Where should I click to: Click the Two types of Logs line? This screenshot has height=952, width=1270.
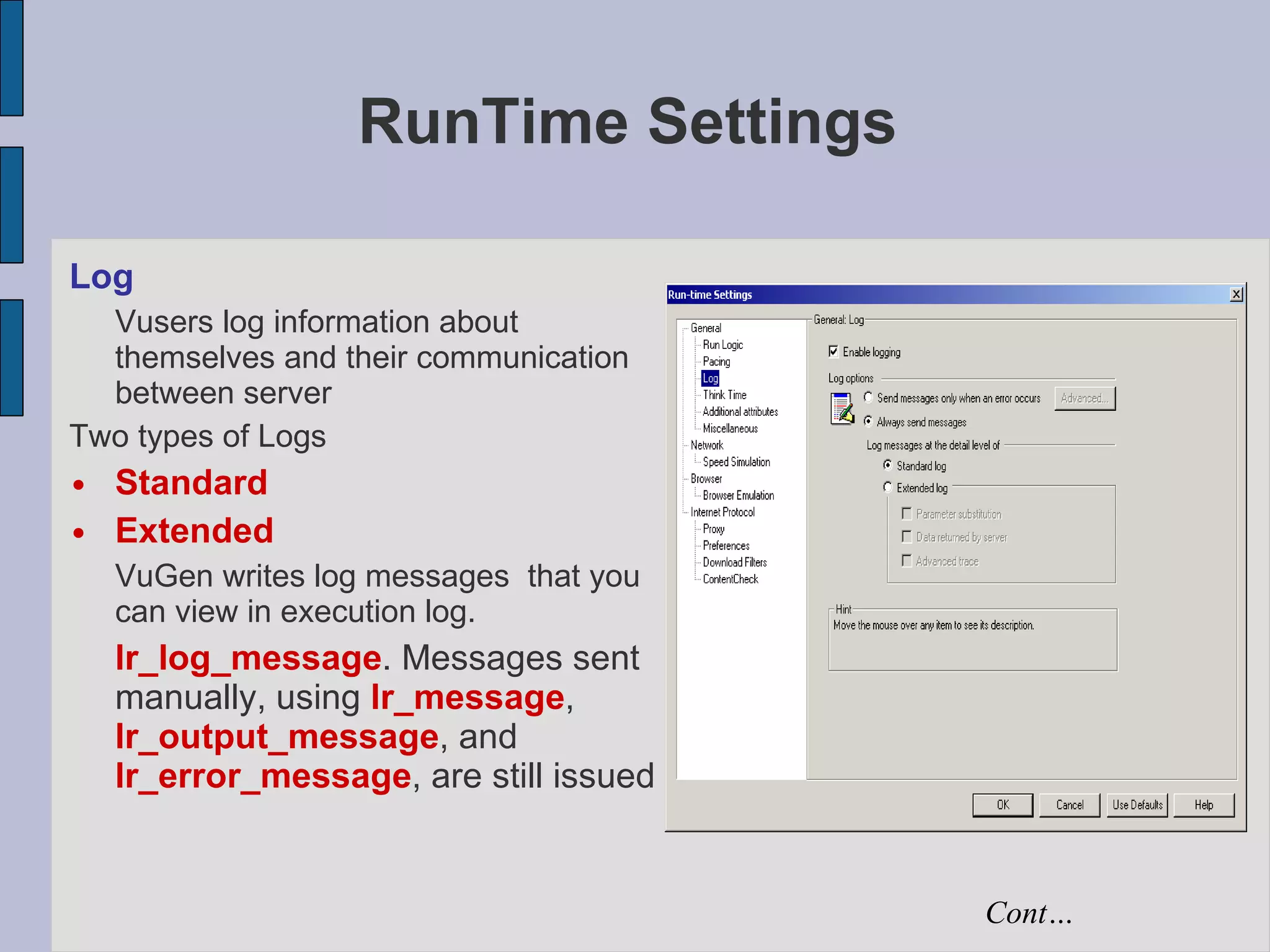[x=198, y=436]
